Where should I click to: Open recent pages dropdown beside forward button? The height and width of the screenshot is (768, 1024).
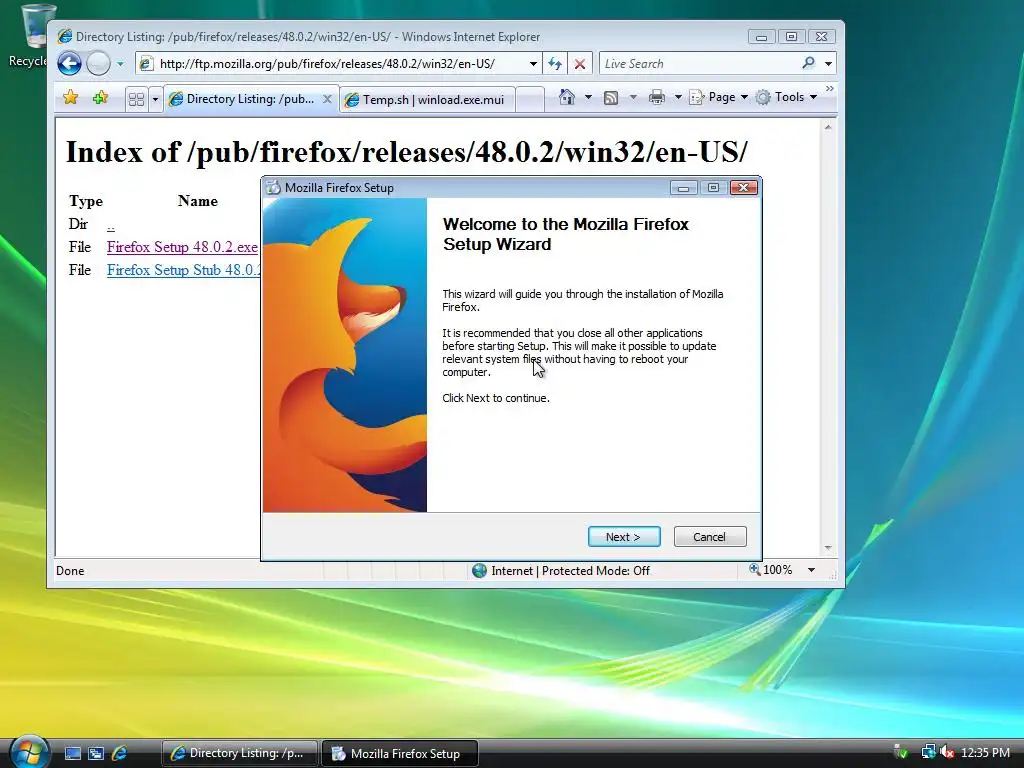coord(120,64)
